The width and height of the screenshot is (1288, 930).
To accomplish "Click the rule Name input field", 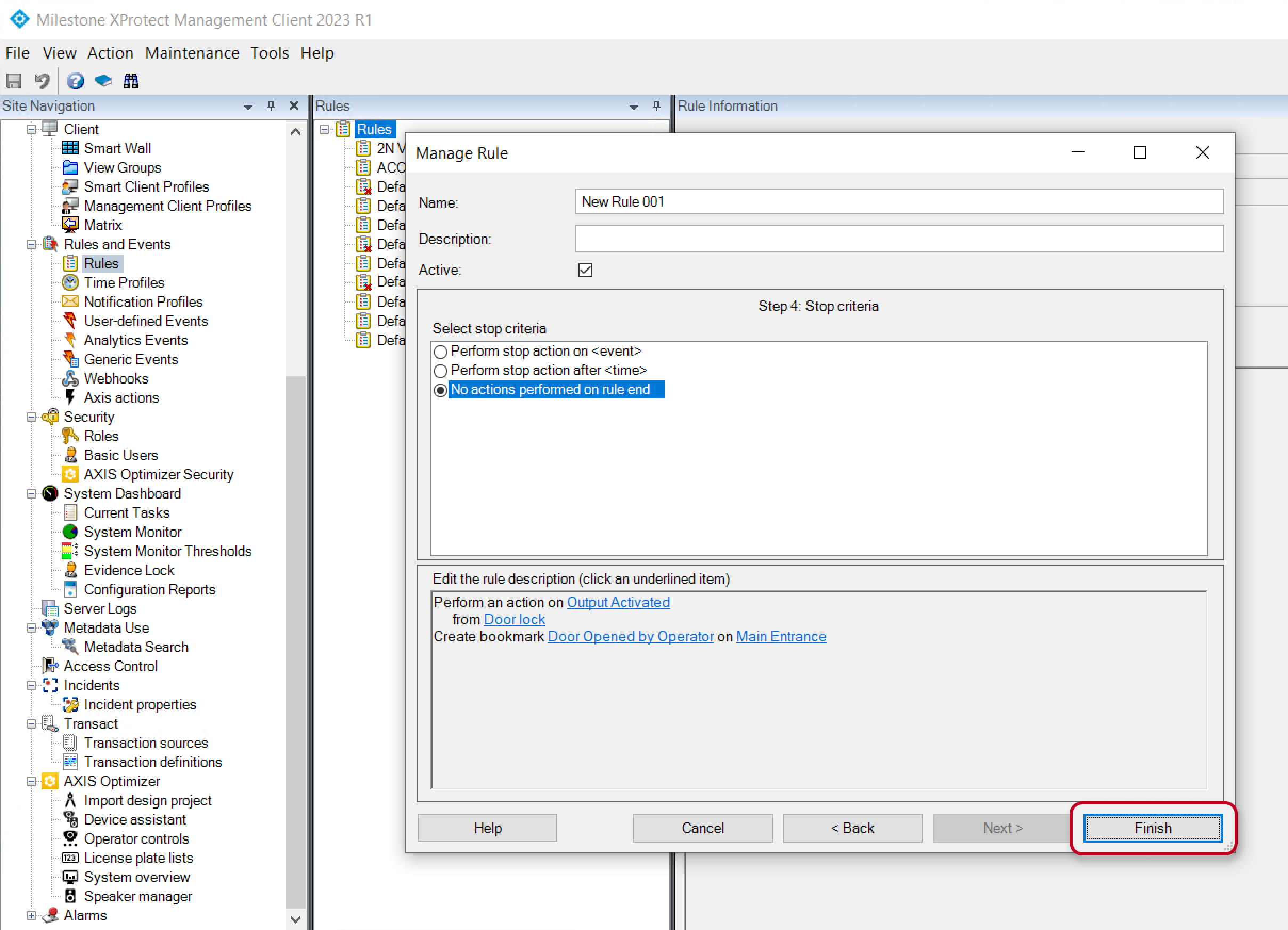I will click(x=899, y=201).
